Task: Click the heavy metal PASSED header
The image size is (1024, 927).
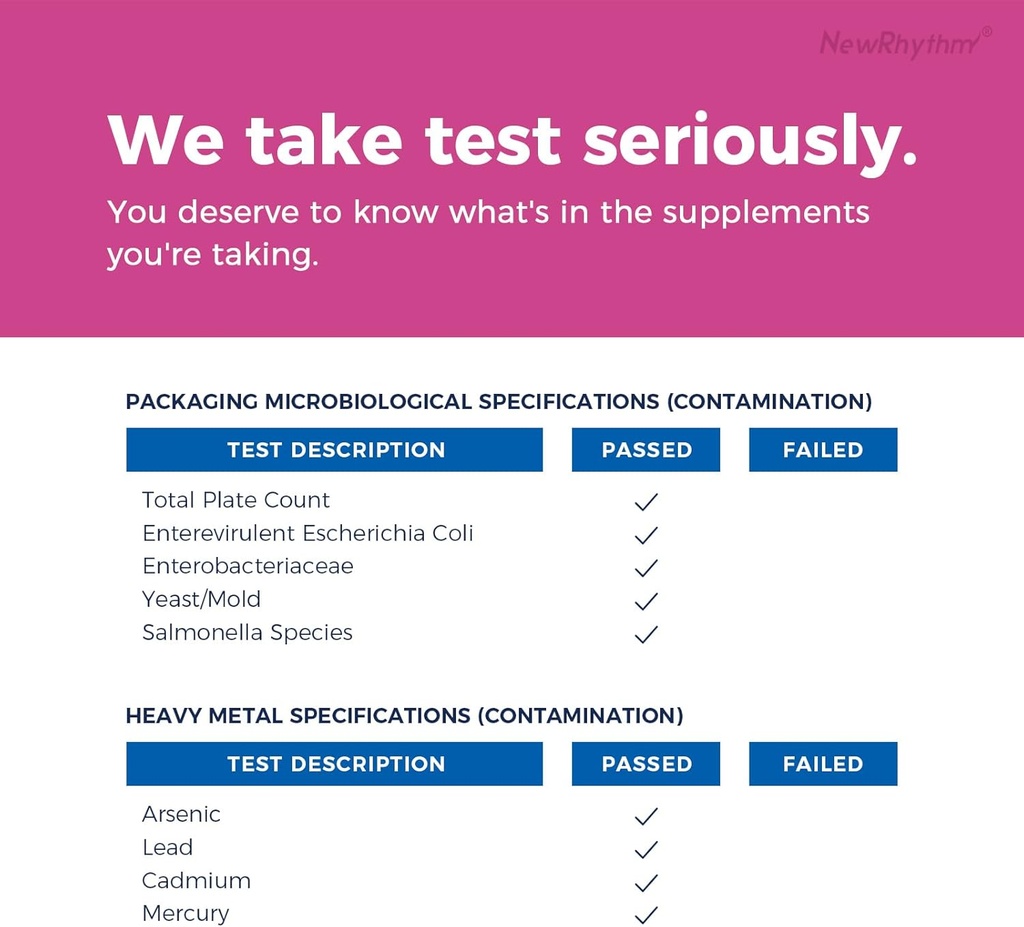Action: 646,764
